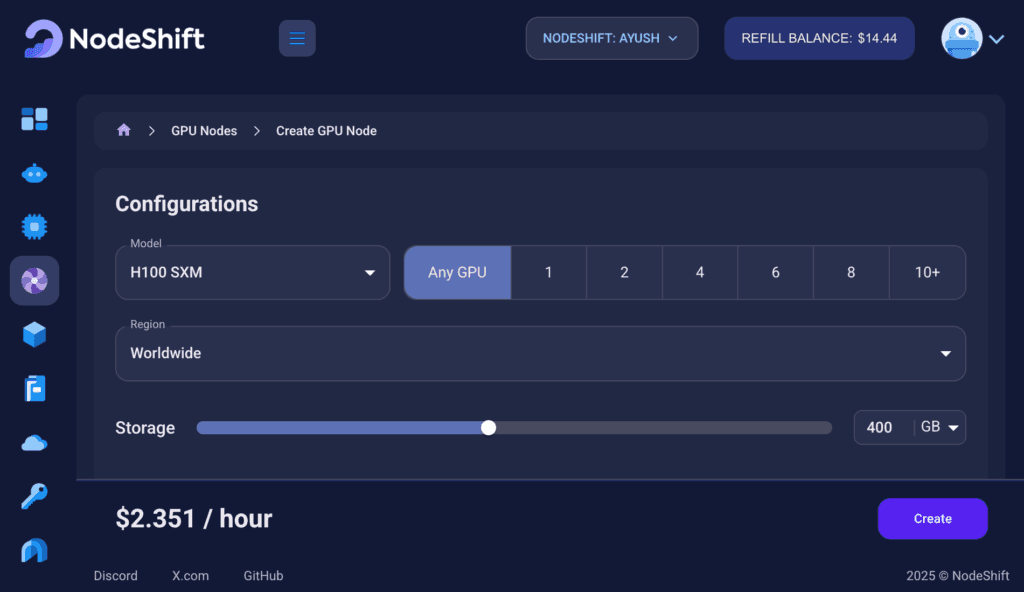The height and width of the screenshot is (592, 1024).
Task: Click the Create button
Action: (x=933, y=519)
